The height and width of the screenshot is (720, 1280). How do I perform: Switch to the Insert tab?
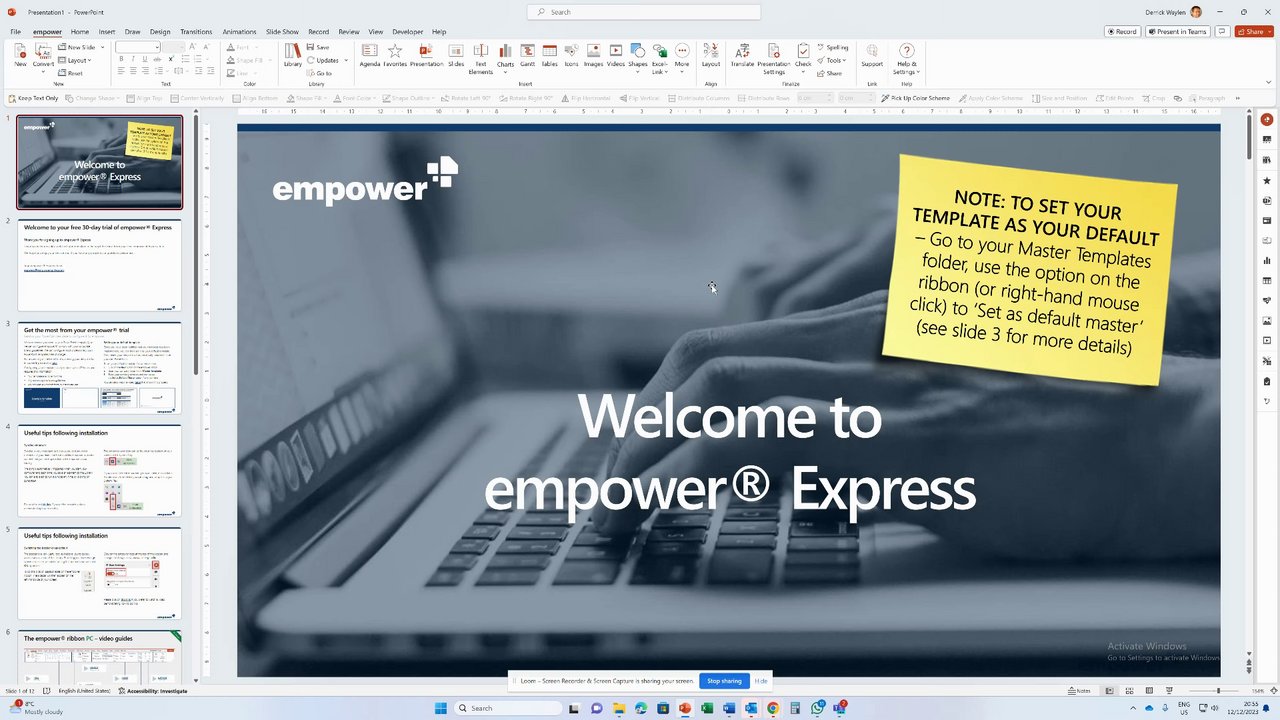pos(107,32)
